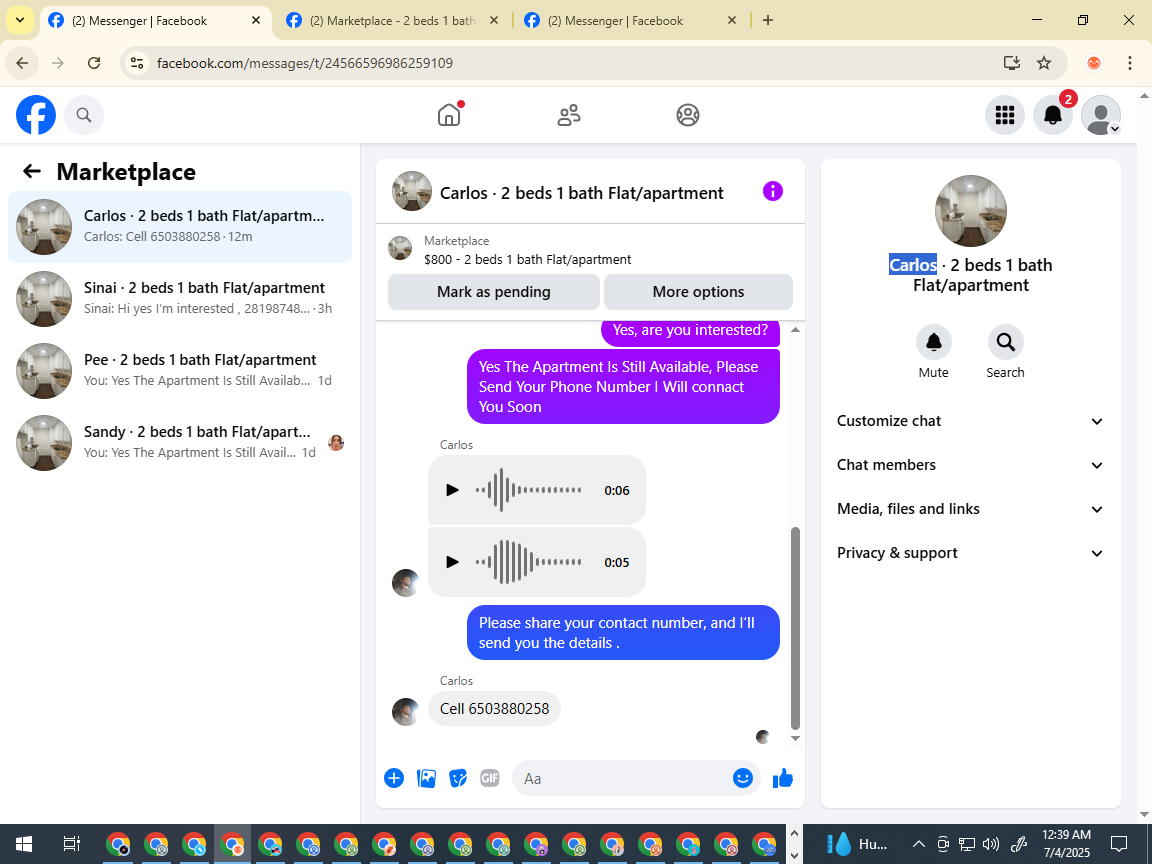Click the 0:05 voice message waveform
The width and height of the screenshot is (1152, 864).
[x=529, y=562]
